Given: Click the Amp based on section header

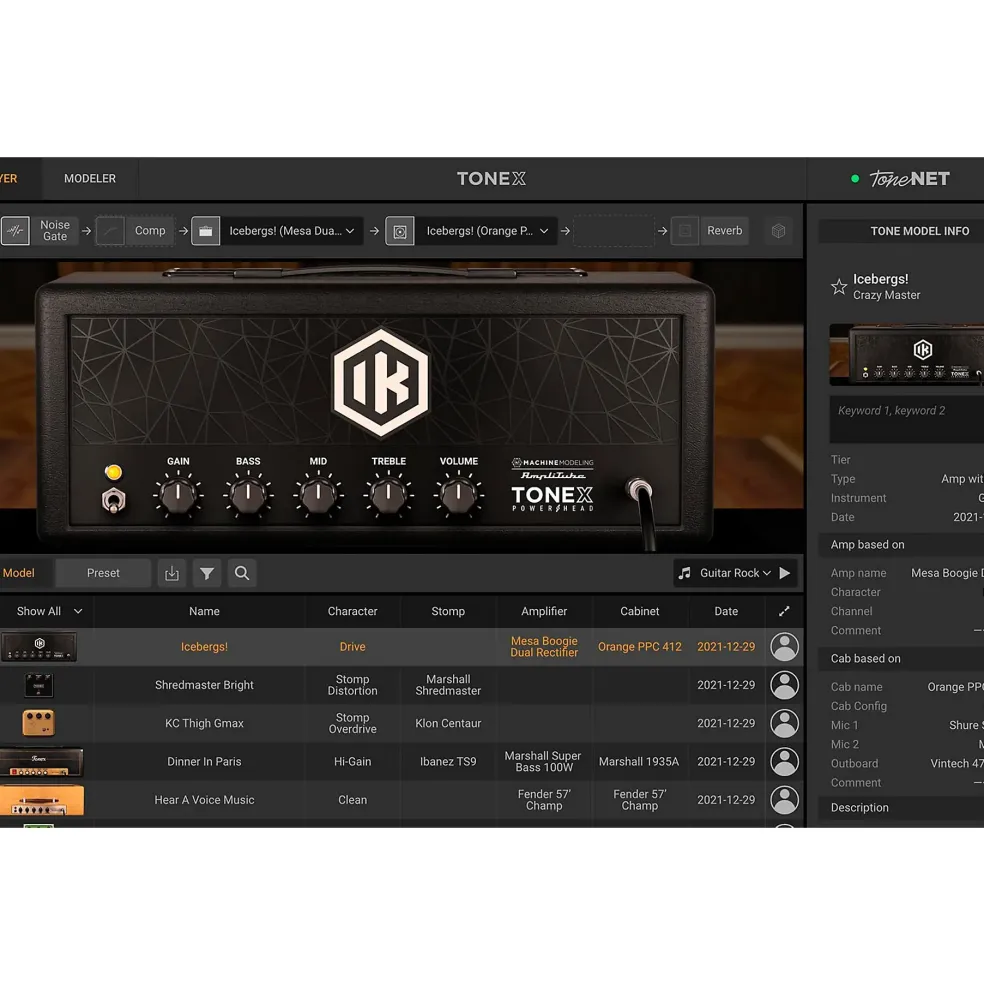Looking at the screenshot, I should pos(901,545).
